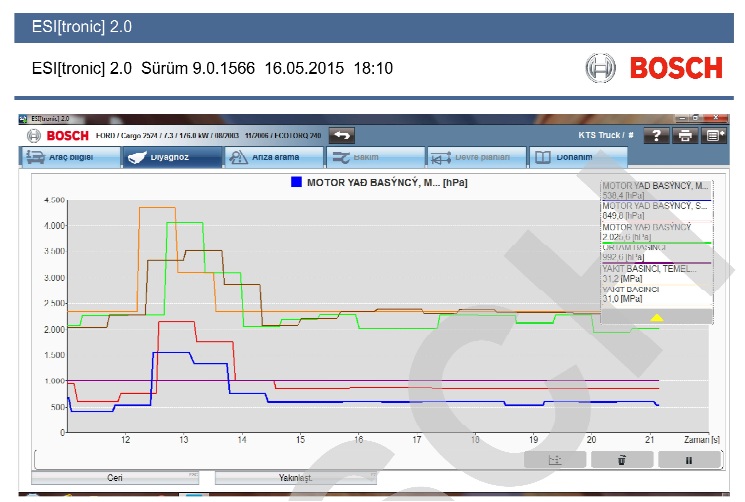Select MOTOR YAĞ BASINCI 2.025,6 legend entry
This screenshot has height=502, width=745.
click(656, 232)
